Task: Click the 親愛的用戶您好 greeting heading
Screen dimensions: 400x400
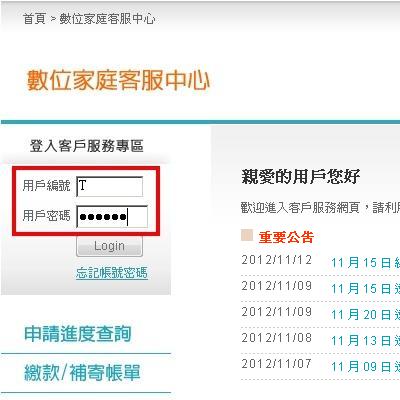Action: (x=301, y=176)
